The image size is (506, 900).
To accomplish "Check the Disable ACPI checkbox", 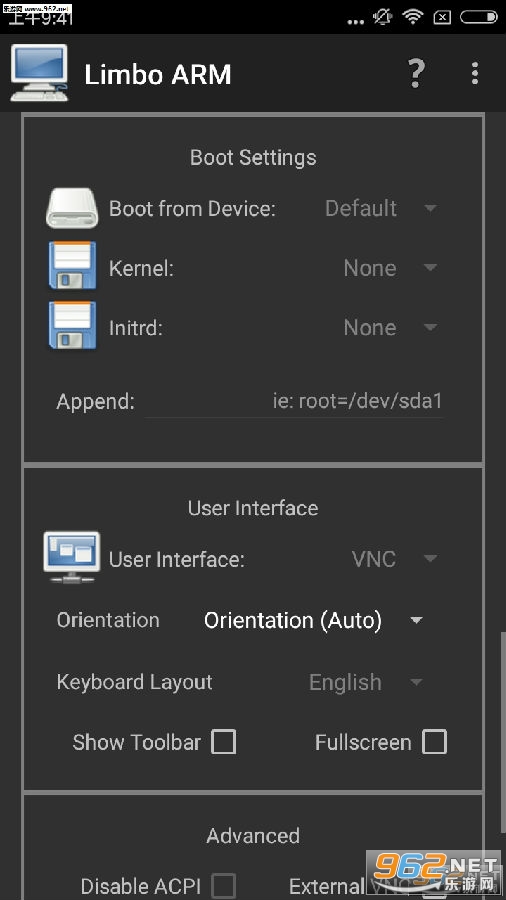I will tap(223, 885).
